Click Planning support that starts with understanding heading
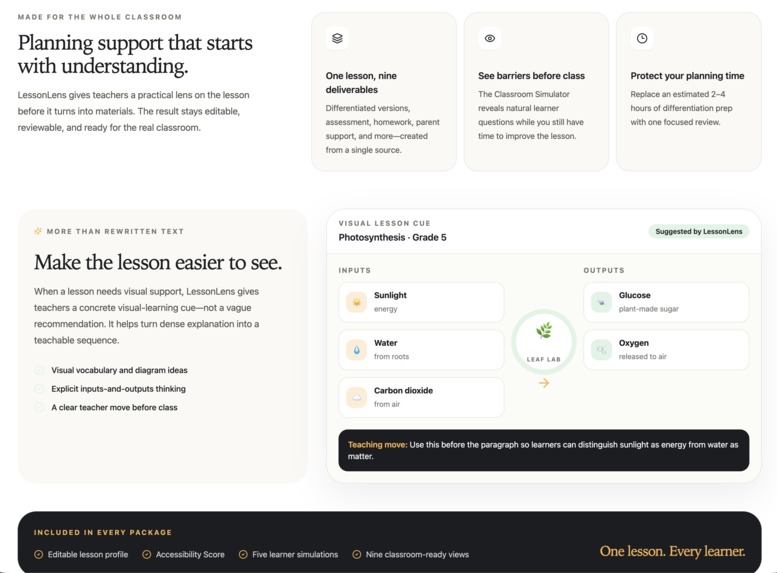777x573 pixels. click(135, 54)
